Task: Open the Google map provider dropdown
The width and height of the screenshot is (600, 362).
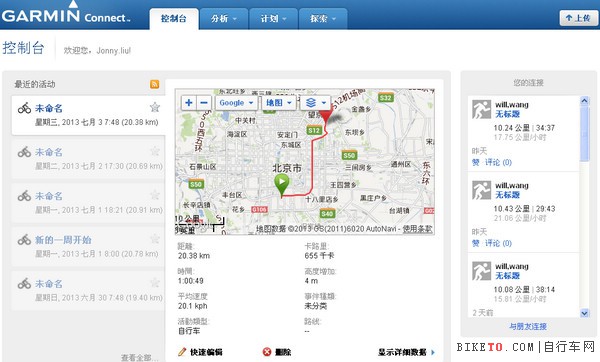Action: click(236, 103)
